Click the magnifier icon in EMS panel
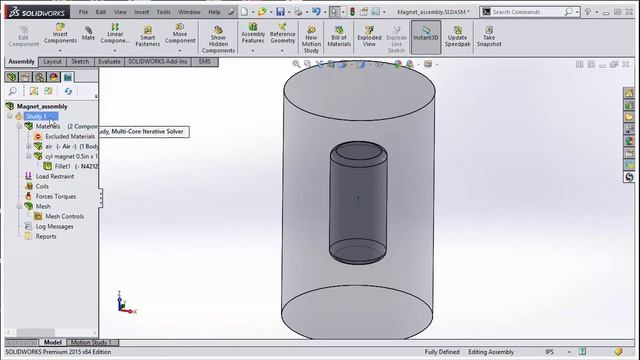The width and height of the screenshot is (640, 360). coord(13,91)
